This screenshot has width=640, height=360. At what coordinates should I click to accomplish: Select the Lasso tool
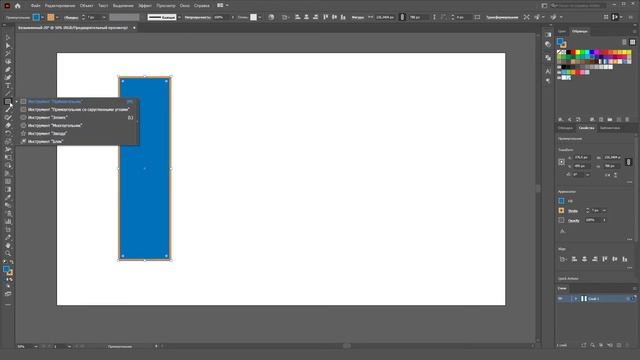pos(8,61)
